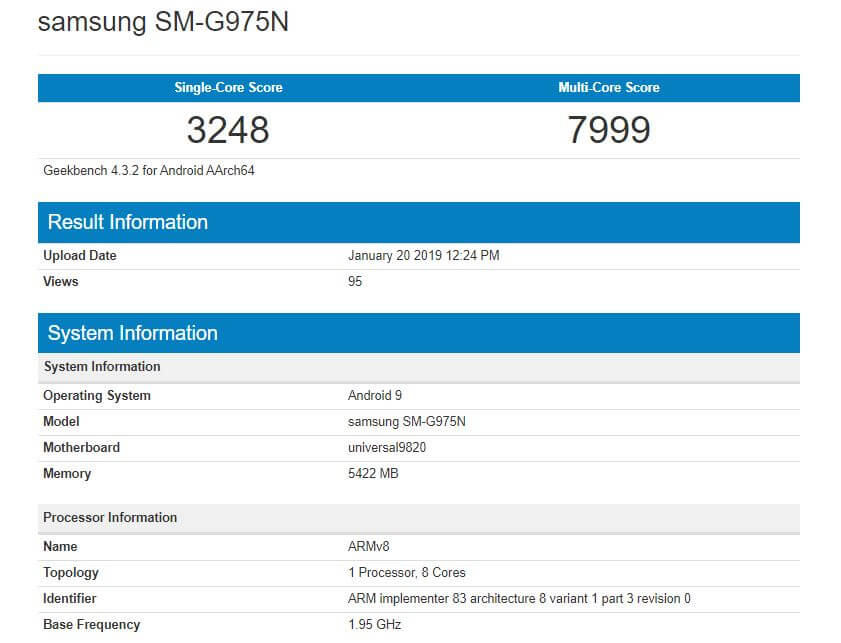Select the multi-core score value 7999
Image resolution: width=841 pixels, height=643 pixels.
609,130
